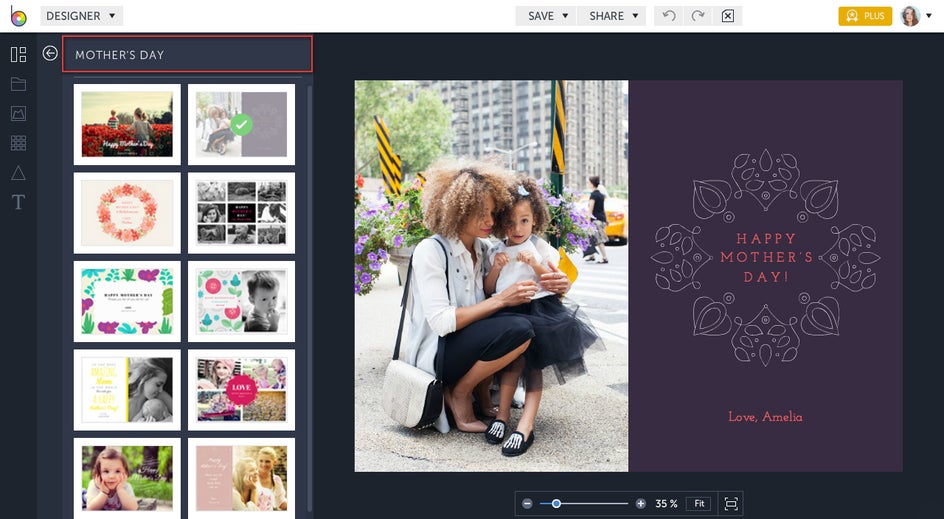Open the triangle graphics sidebar icon
This screenshot has width=944, height=519.
point(19,173)
